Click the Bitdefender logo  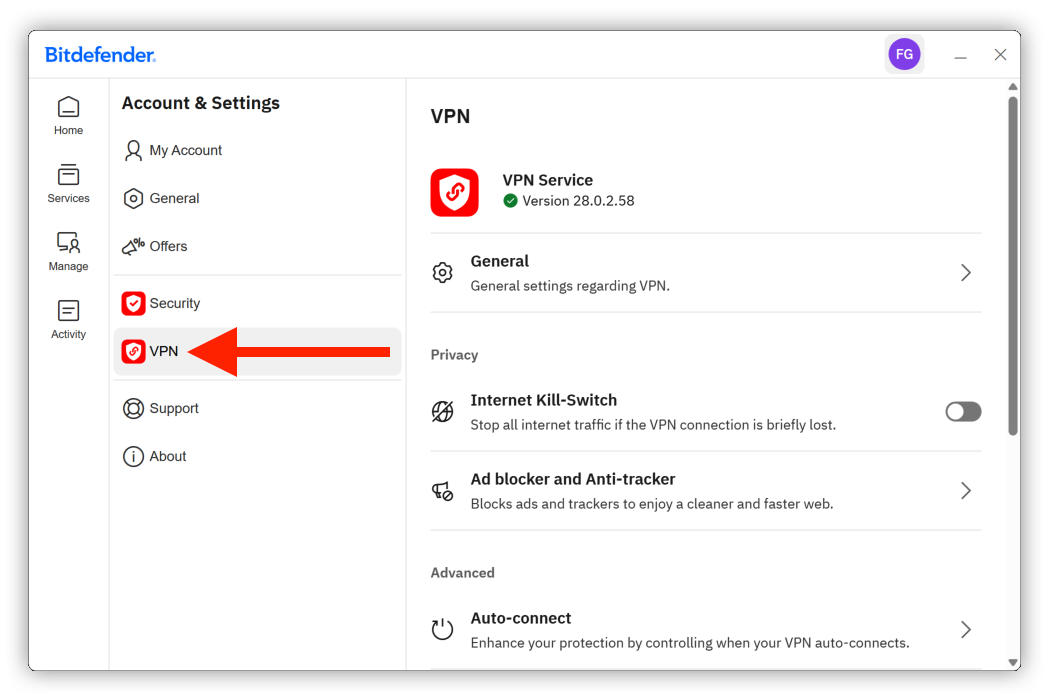(x=100, y=55)
